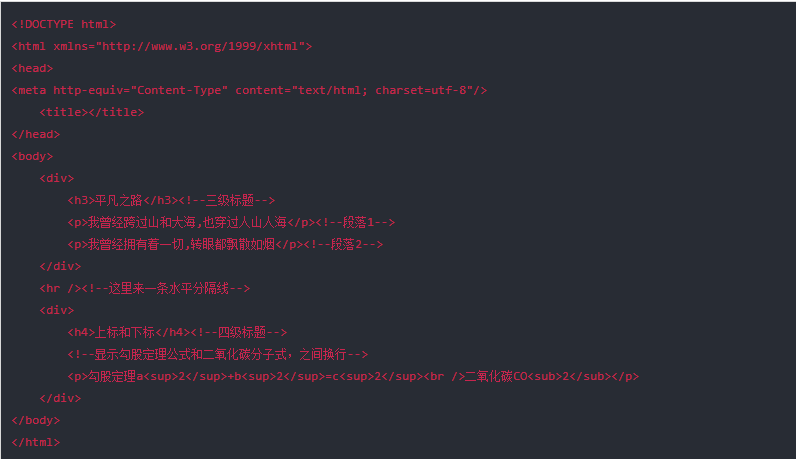Click the opening body tag

click(32, 156)
